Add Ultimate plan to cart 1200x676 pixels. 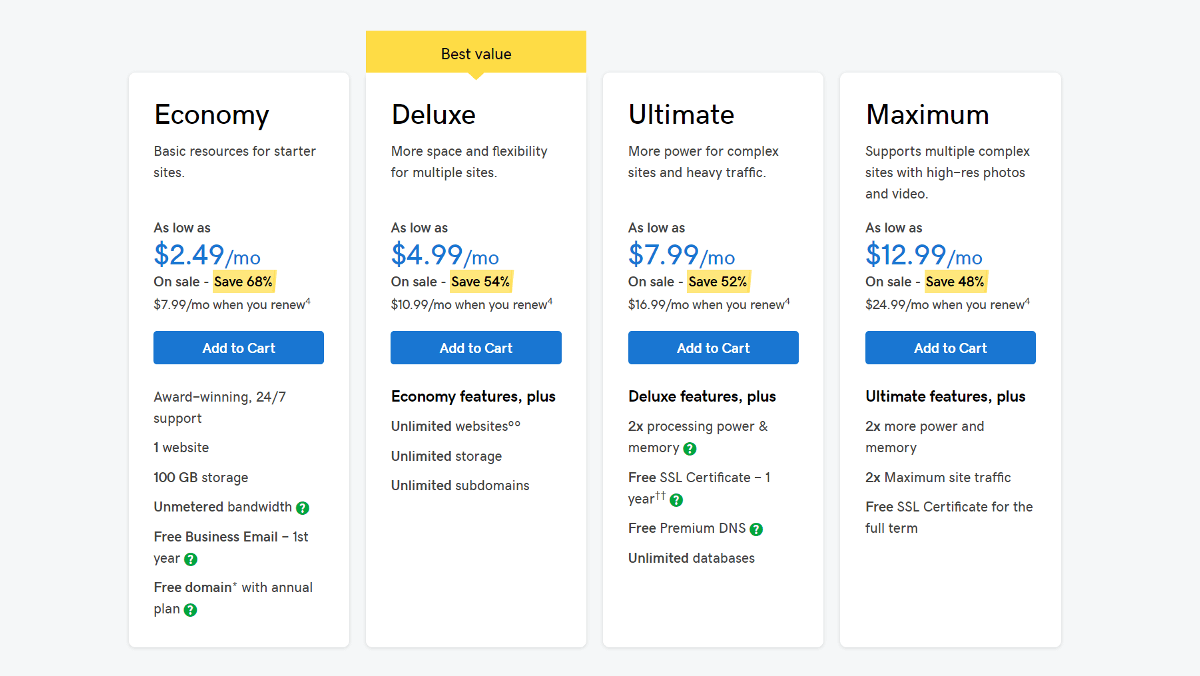[x=713, y=348]
